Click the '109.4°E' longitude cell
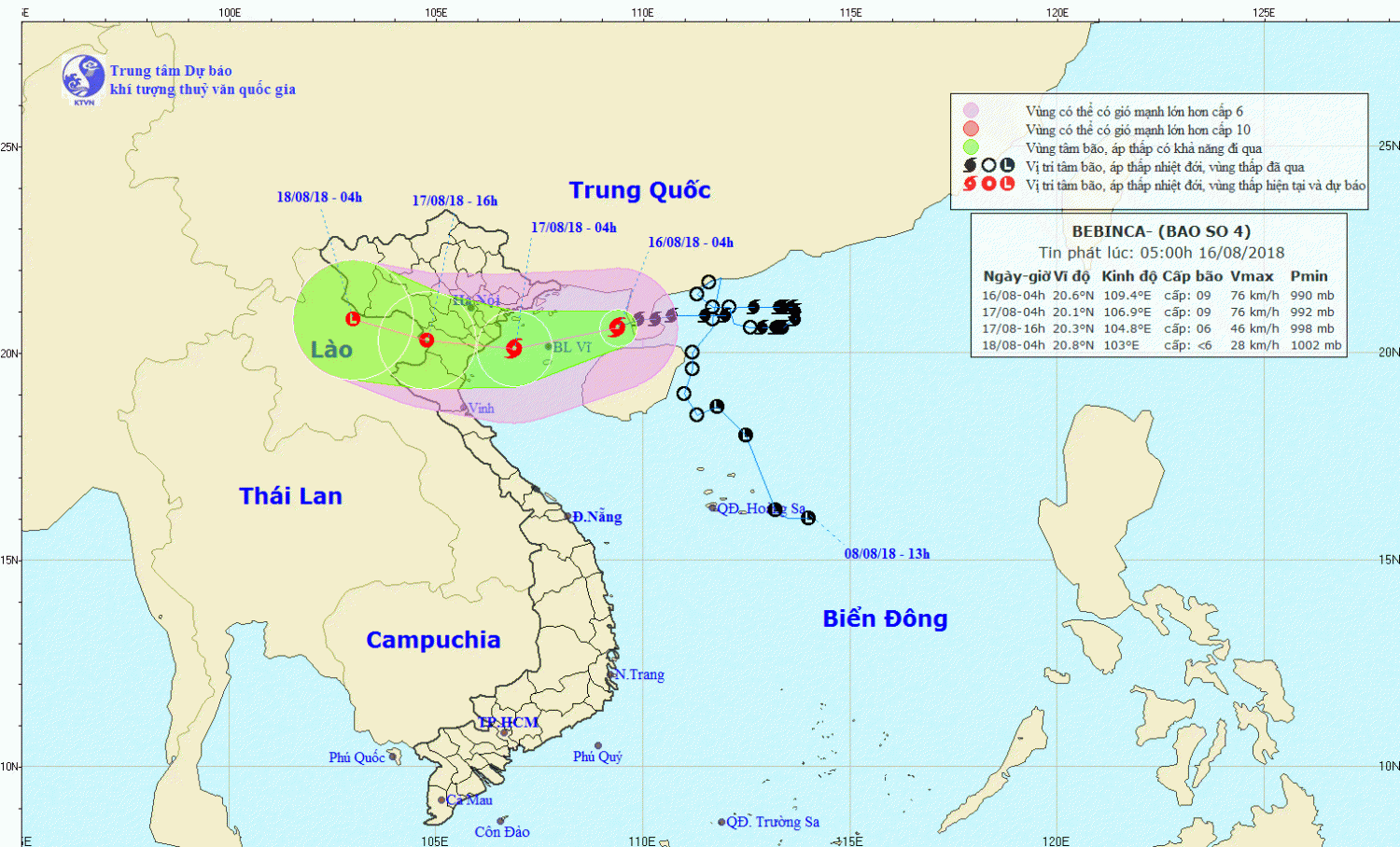1400x847 pixels. coord(1127,296)
